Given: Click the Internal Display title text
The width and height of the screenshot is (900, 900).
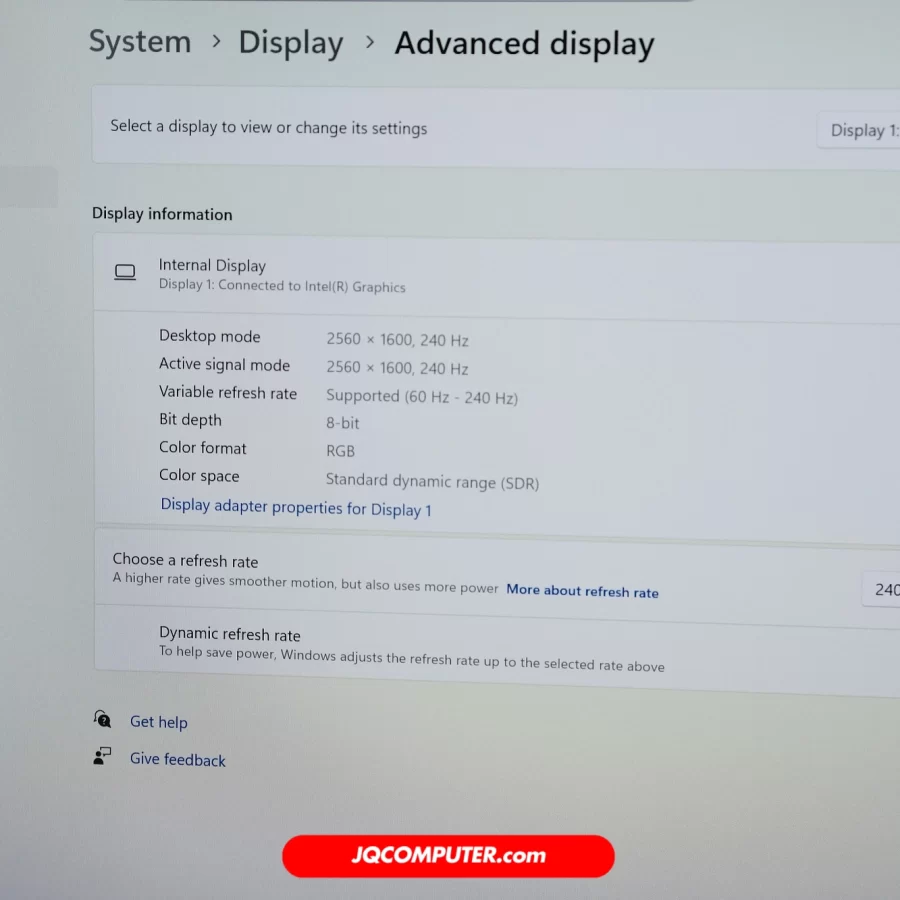Looking at the screenshot, I should pyautogui.click(x=212, y=265).
